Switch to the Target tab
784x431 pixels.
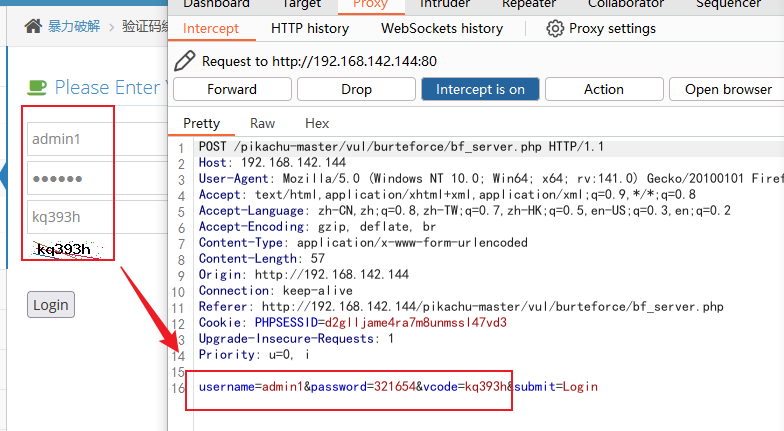(x=301, y=4)
